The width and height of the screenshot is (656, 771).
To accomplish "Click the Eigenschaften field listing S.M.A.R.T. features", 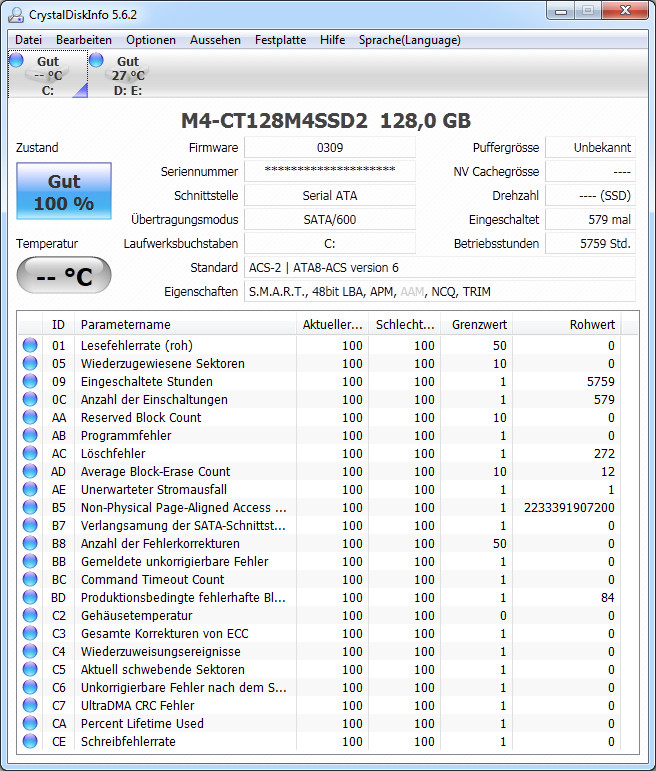I will point(440,292).
